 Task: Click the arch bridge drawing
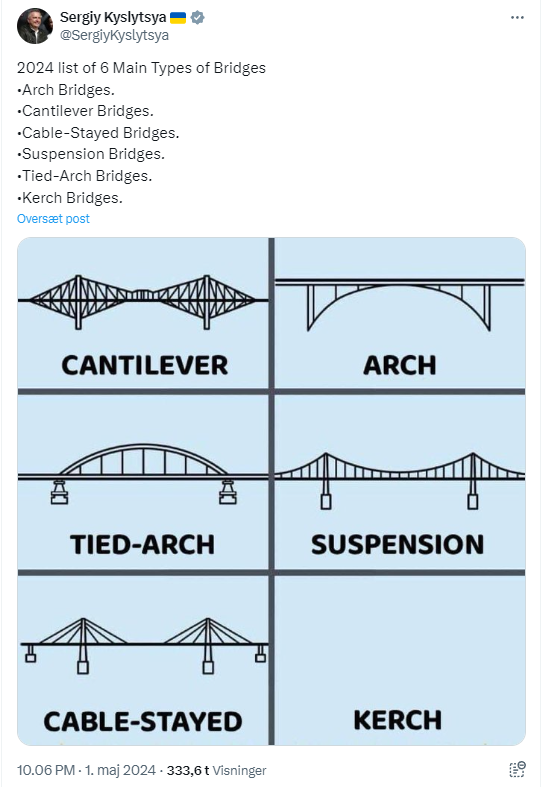(399, 304)
